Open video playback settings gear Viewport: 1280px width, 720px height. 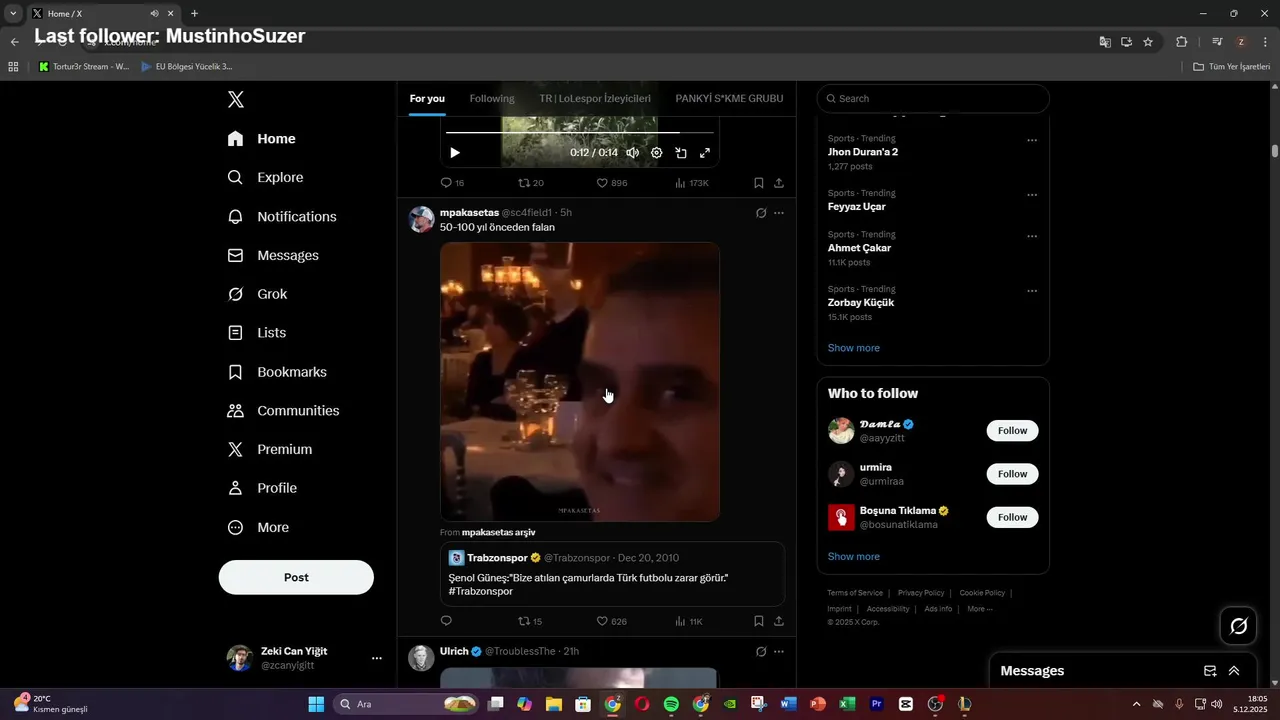(657, 153)
